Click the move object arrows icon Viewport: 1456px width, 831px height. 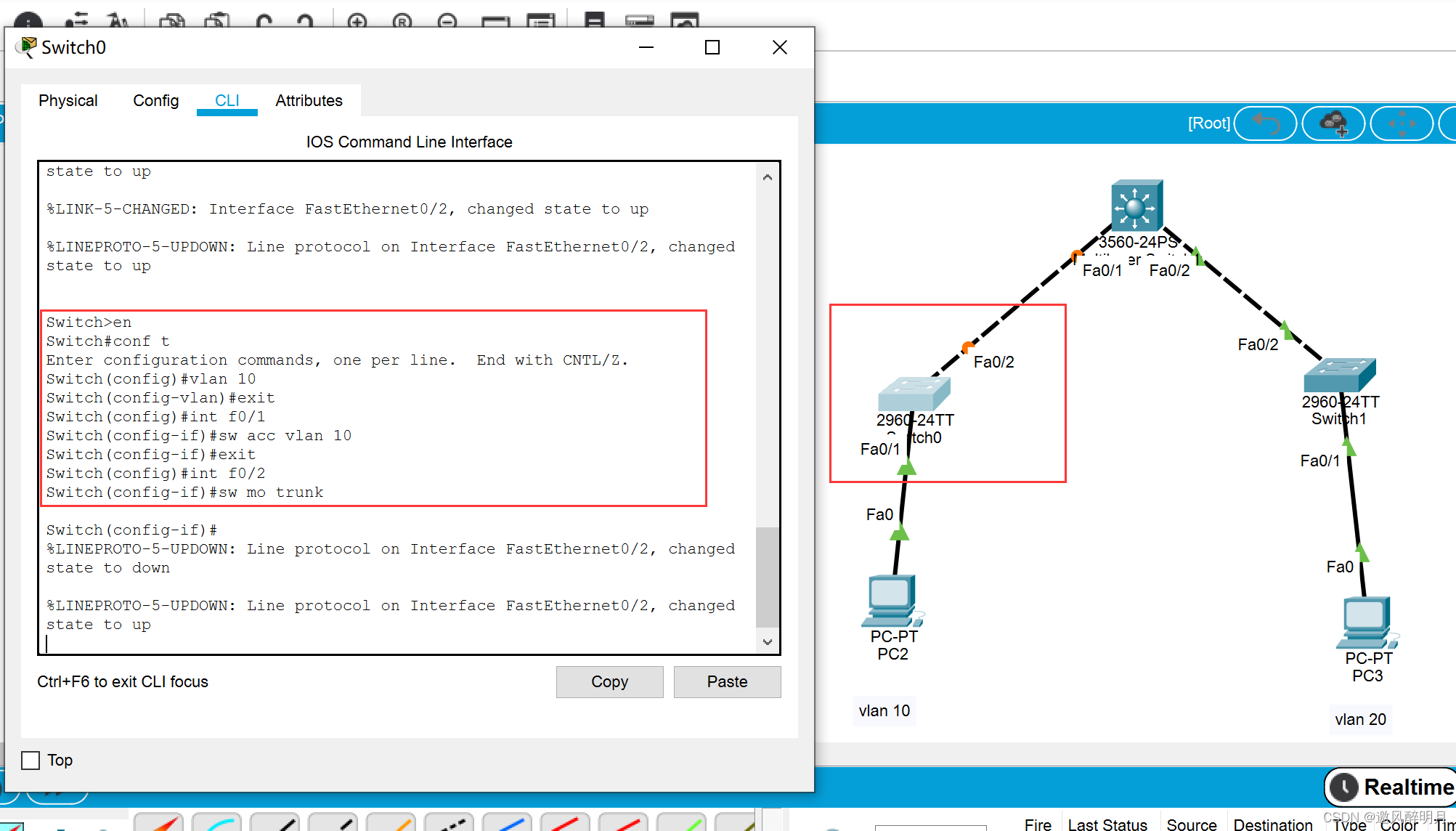1402,123
